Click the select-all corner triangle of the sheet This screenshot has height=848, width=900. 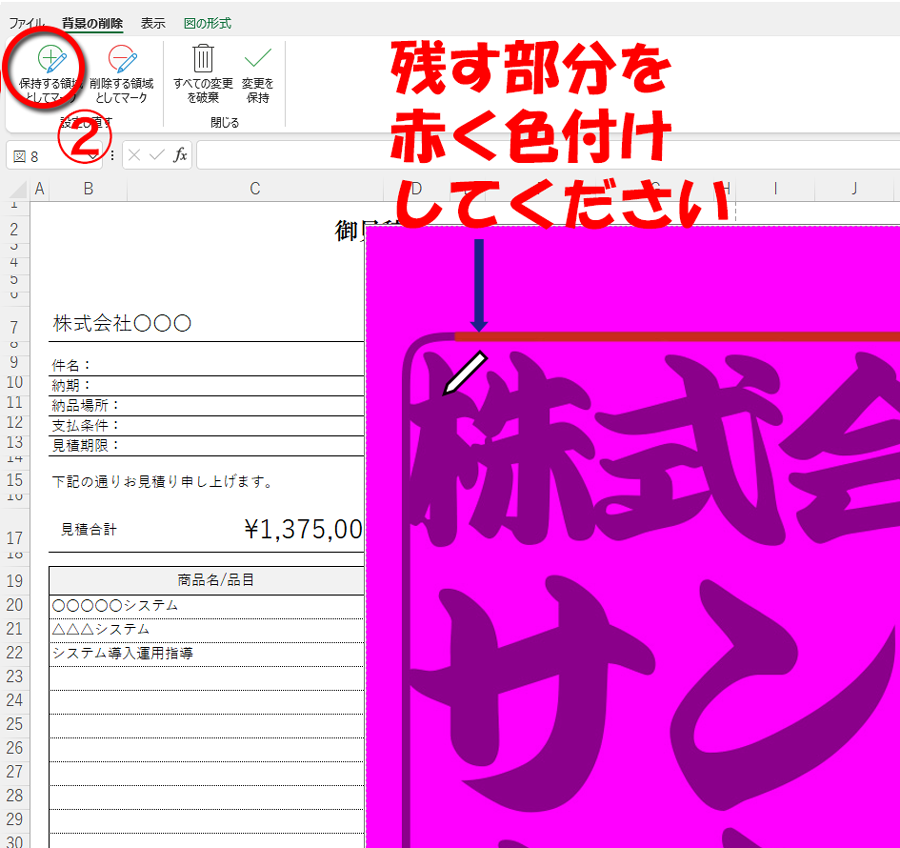(x=16, y=190)
